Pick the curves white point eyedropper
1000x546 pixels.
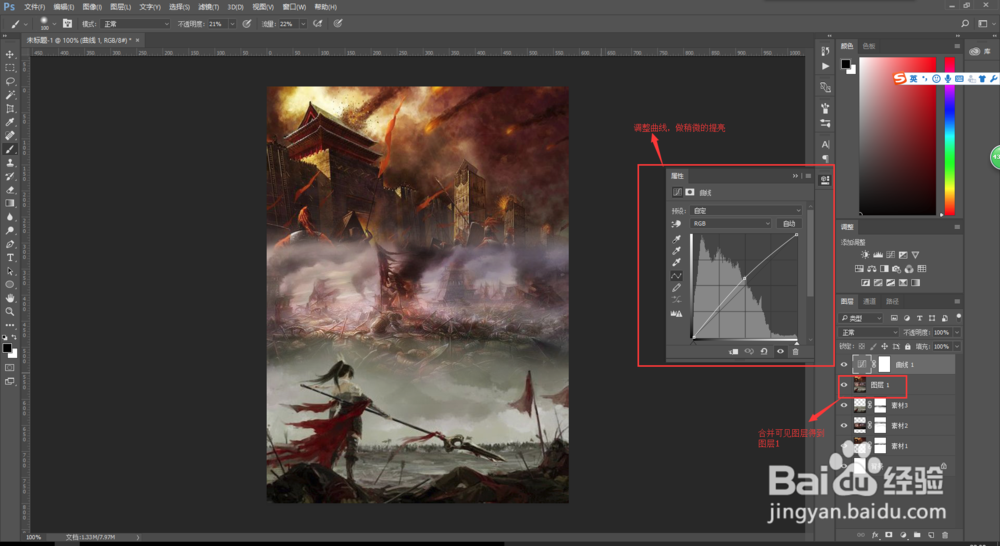pyautogui.click(x=676, y=262)
